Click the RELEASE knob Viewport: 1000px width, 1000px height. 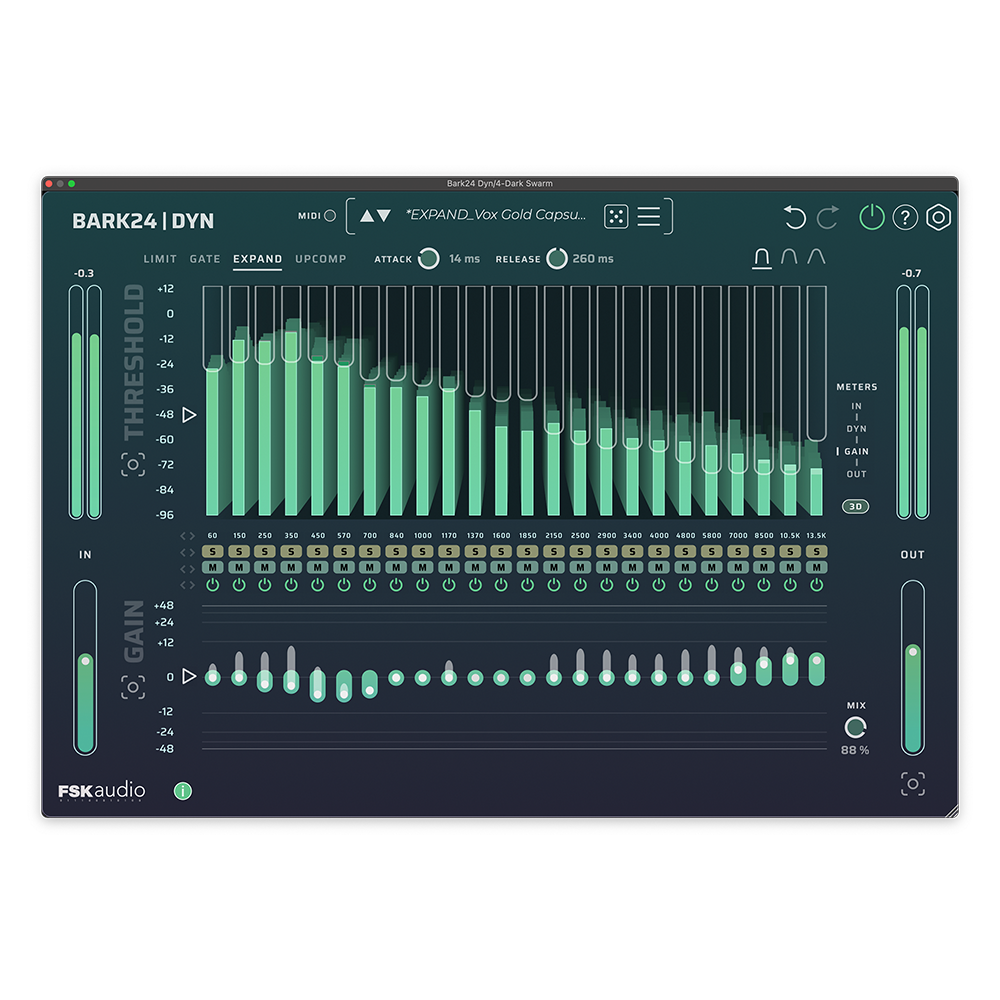click(x=557, y=258)
